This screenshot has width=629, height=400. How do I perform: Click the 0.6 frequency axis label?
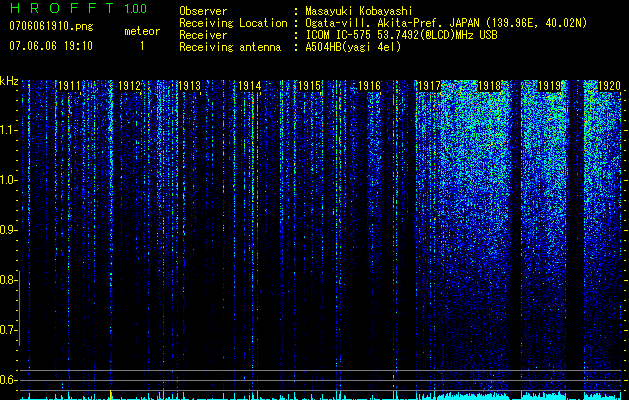click(x=7, y=380)
